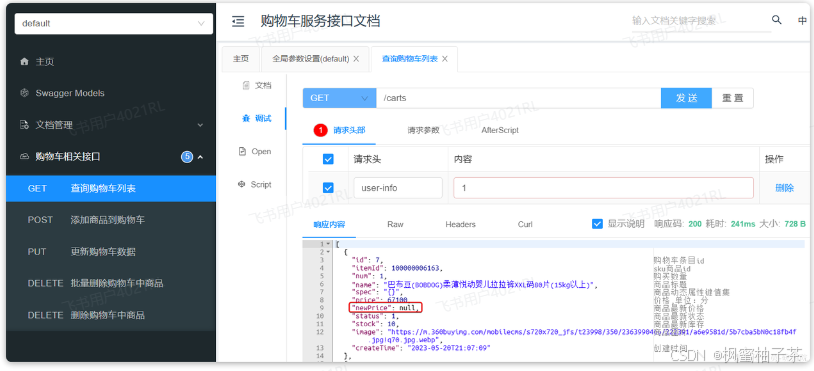The width and height of the screenshot is (814, 371).
Task: Click the 728 B size value
Action: (794, 224)
